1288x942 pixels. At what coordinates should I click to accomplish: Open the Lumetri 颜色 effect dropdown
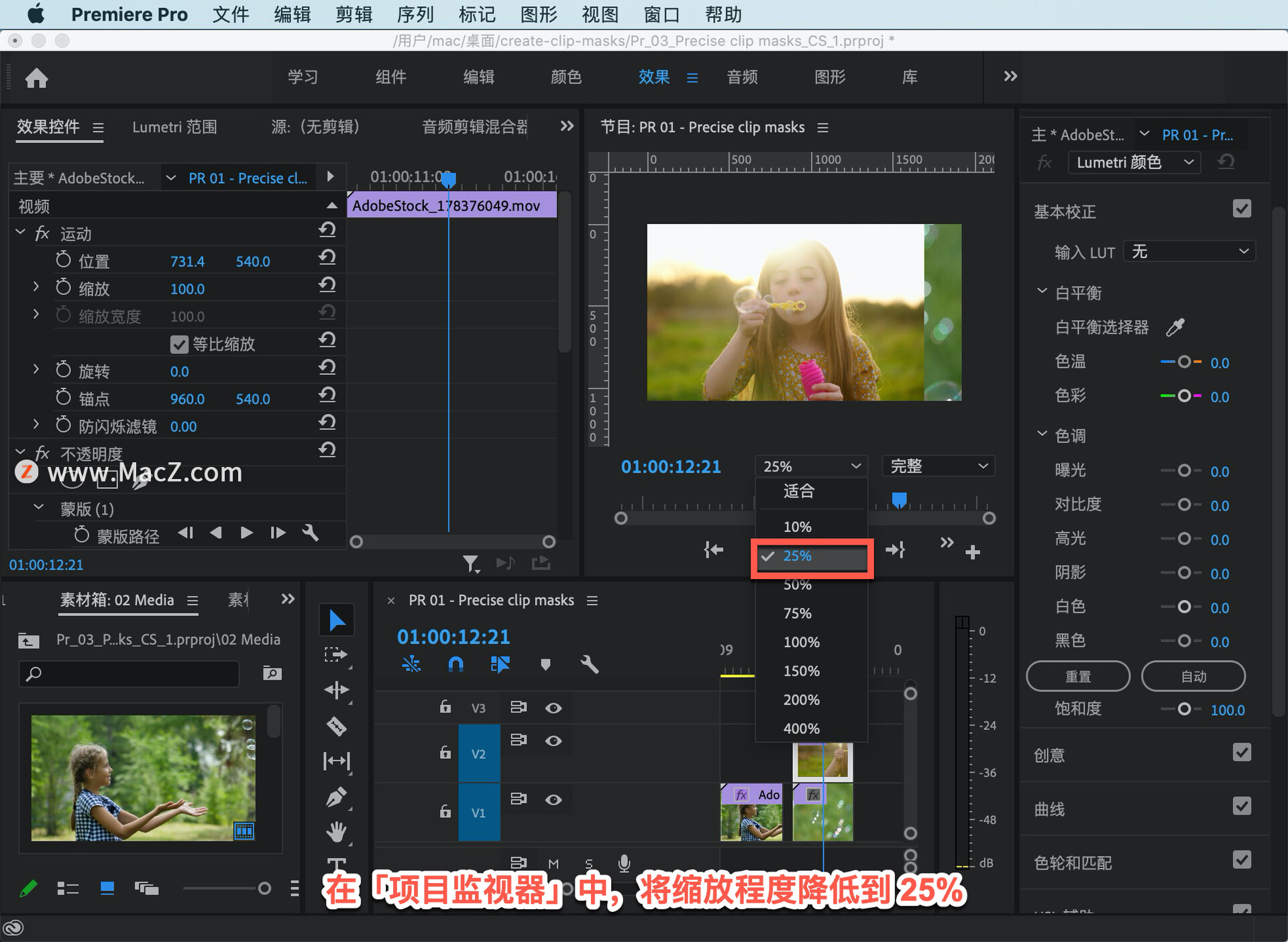(x=1134, y=162)
